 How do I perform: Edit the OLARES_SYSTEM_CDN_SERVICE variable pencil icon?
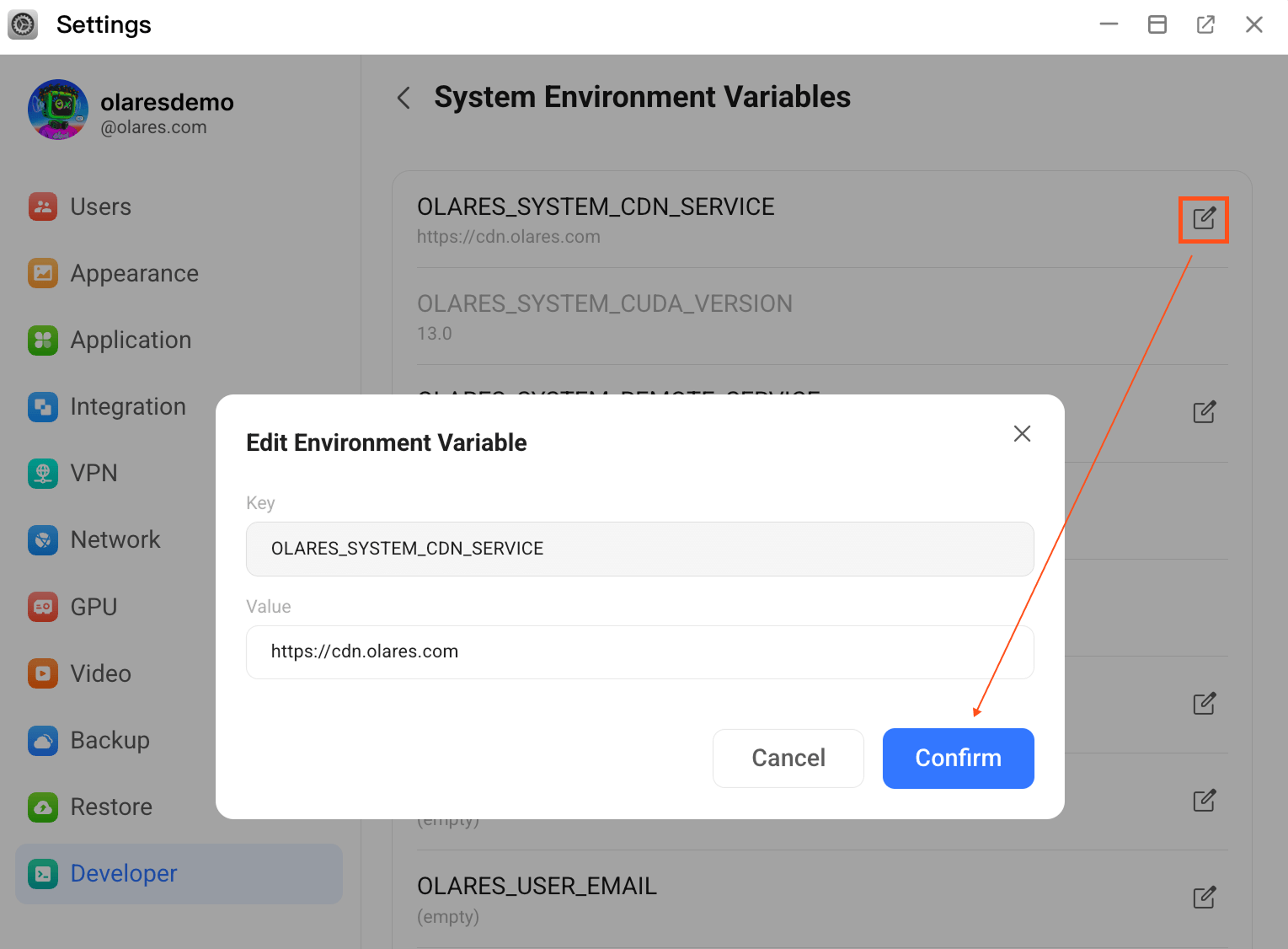pos(1203,220)
